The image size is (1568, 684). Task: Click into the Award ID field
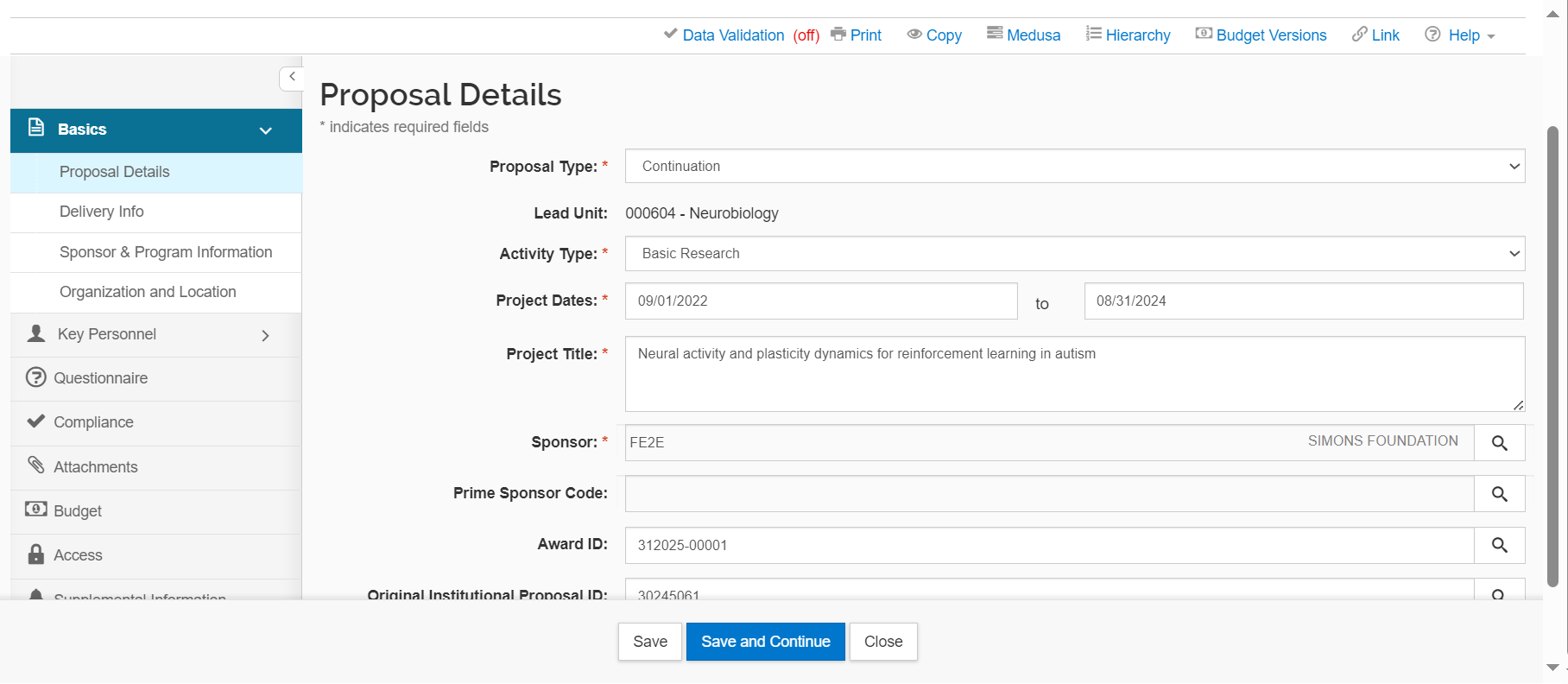[1049, 545]
